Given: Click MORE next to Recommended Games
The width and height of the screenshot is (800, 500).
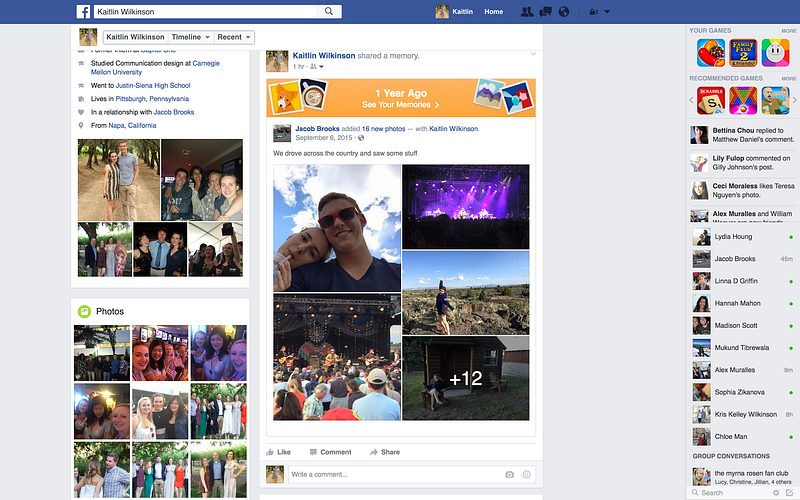Looking at the screenshot, I should (x=789, y=79).
